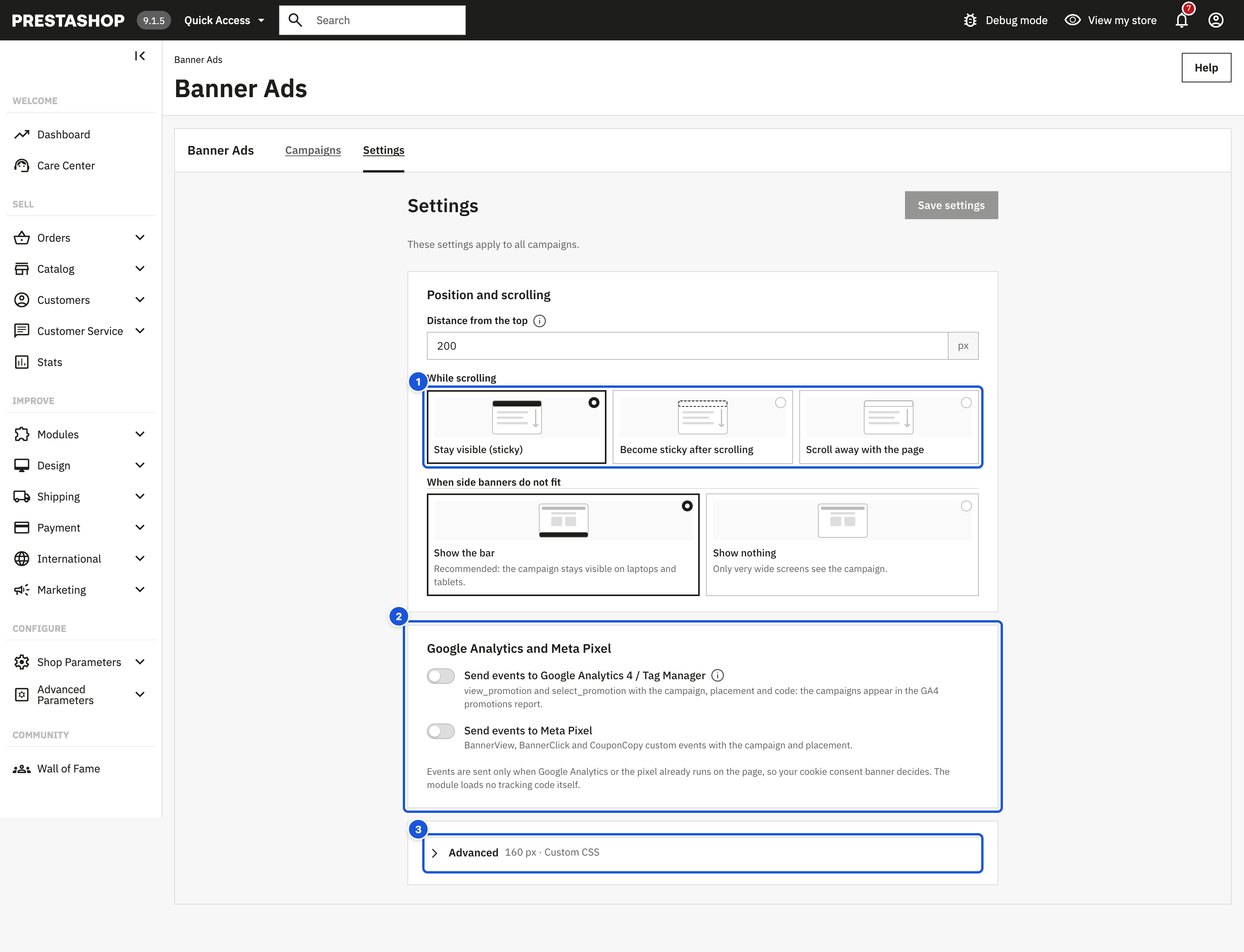This screenshot has height=952, width=1244.
Task: Expand the Marketing menu chevron
Action: coord(140,590)
